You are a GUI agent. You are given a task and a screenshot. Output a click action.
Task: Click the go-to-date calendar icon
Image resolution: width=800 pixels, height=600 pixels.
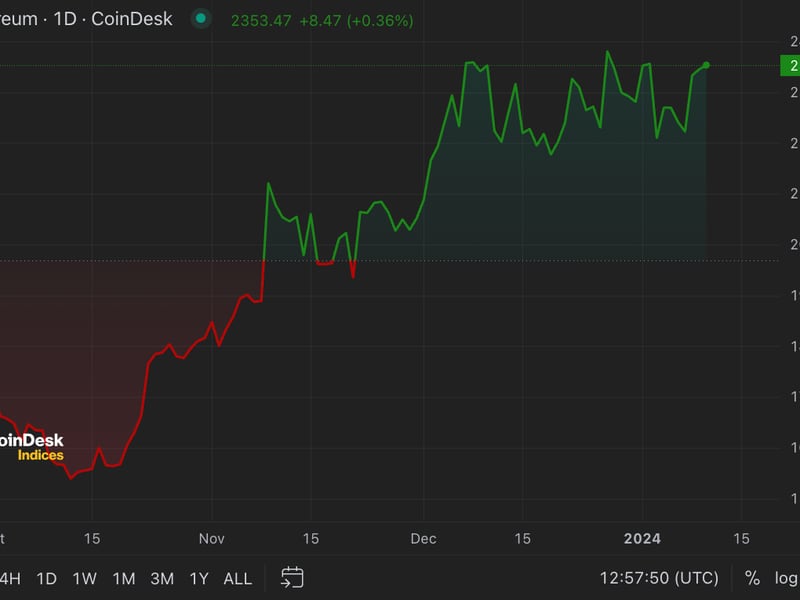tap(292, 577)
